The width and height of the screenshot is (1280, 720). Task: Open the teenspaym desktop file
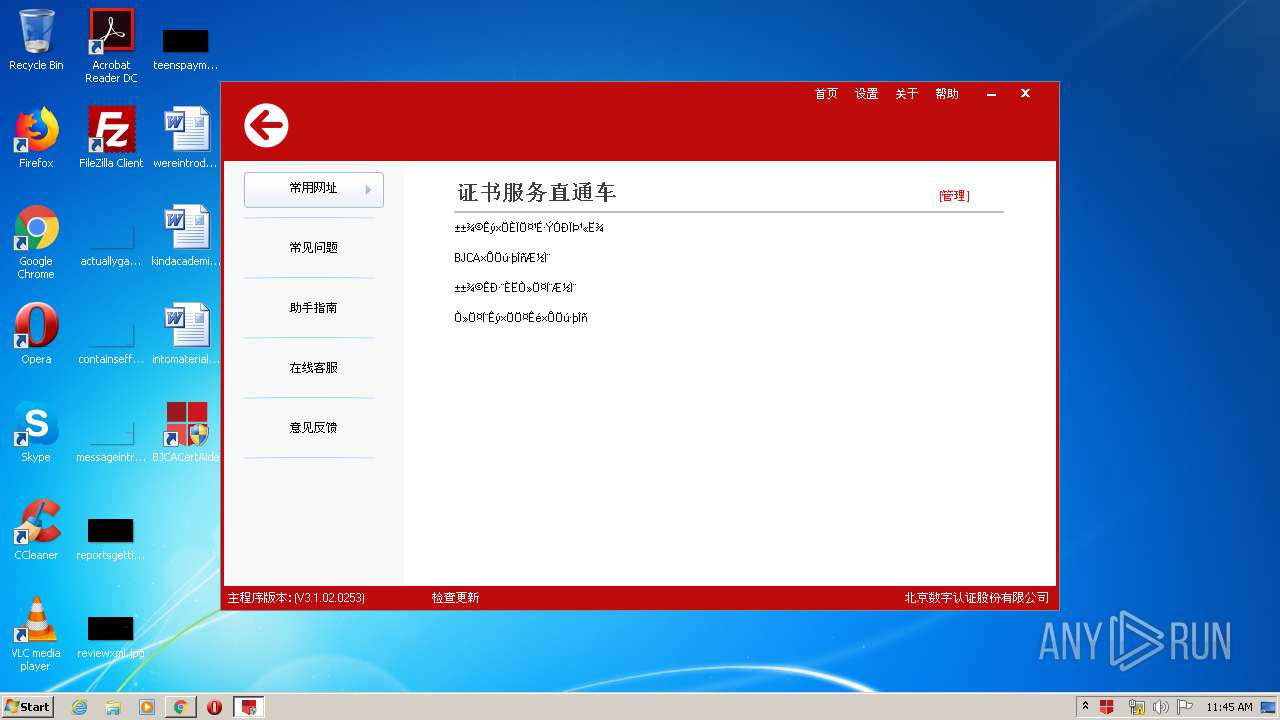186,48
